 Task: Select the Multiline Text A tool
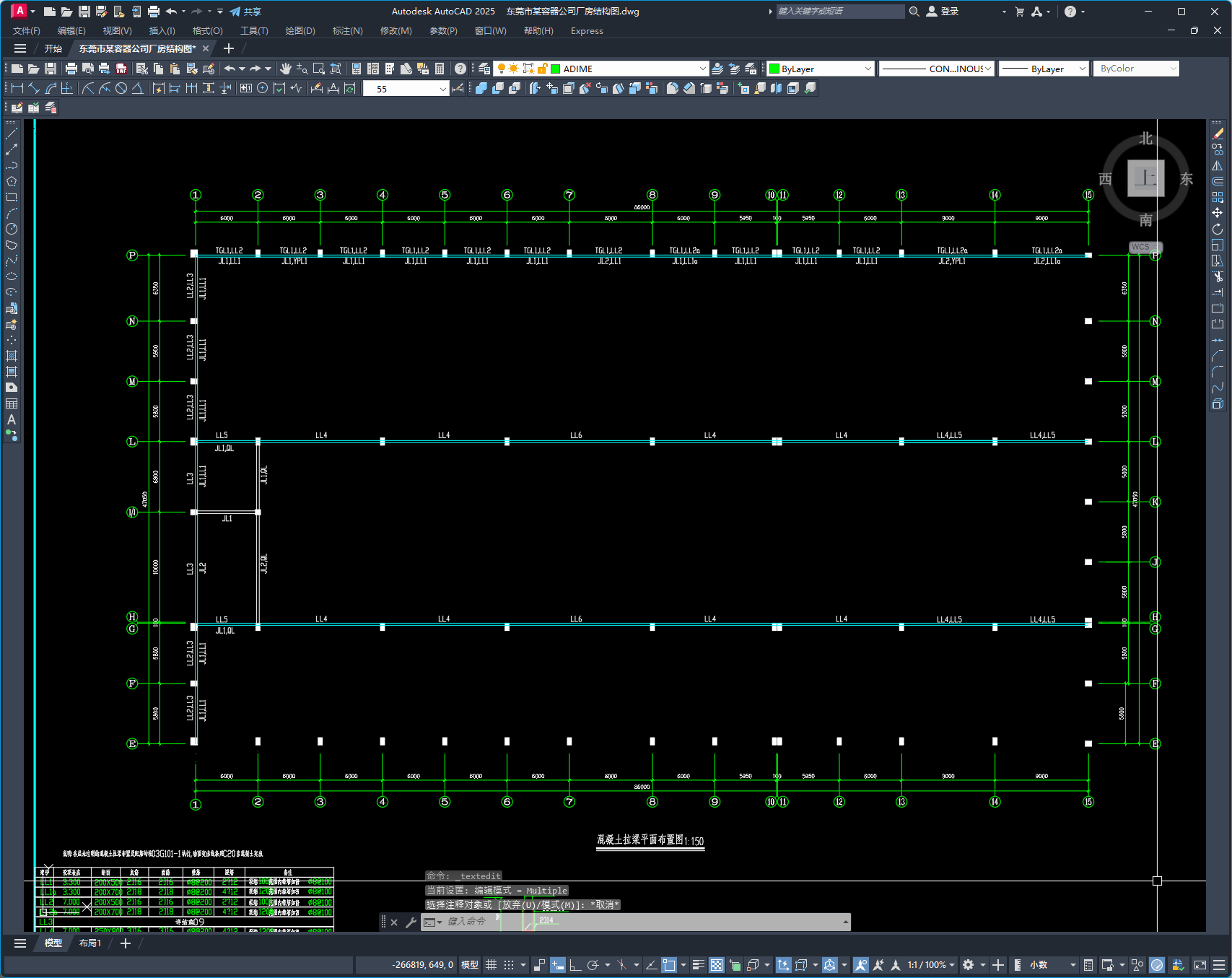click(x=12, y=419)
